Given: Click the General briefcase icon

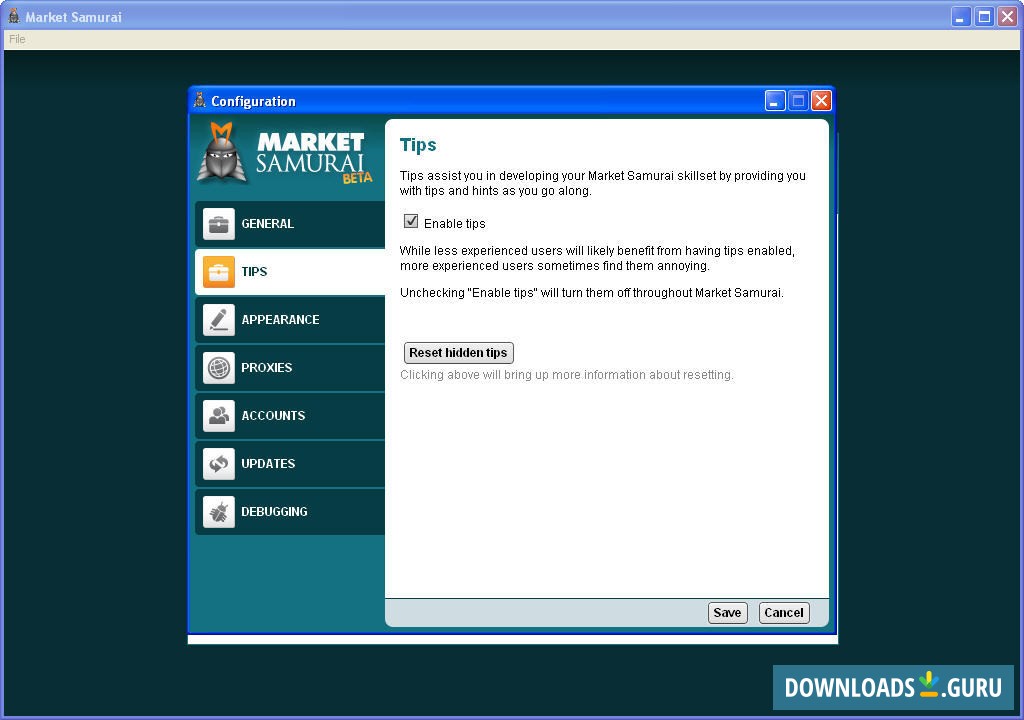Looking at the screenshot, I should click(x=219, y=224).
